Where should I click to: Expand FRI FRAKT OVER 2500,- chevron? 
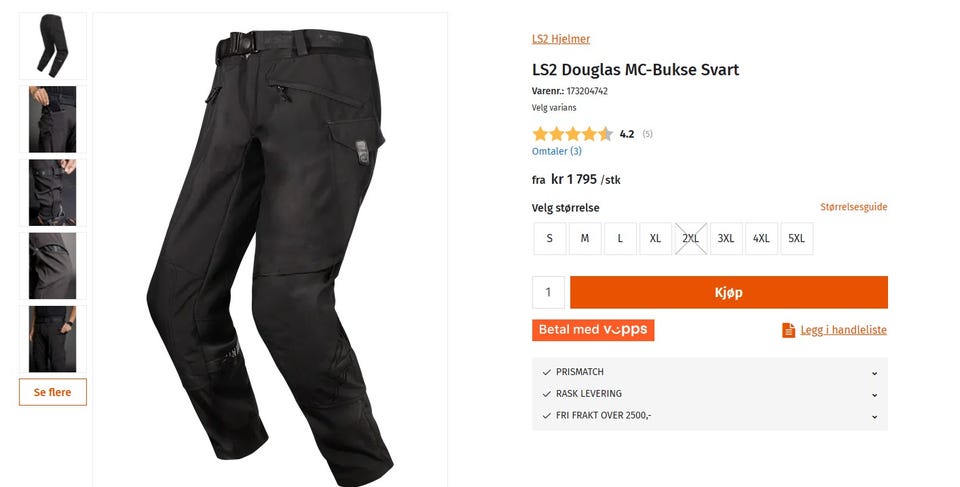point(874,416)
